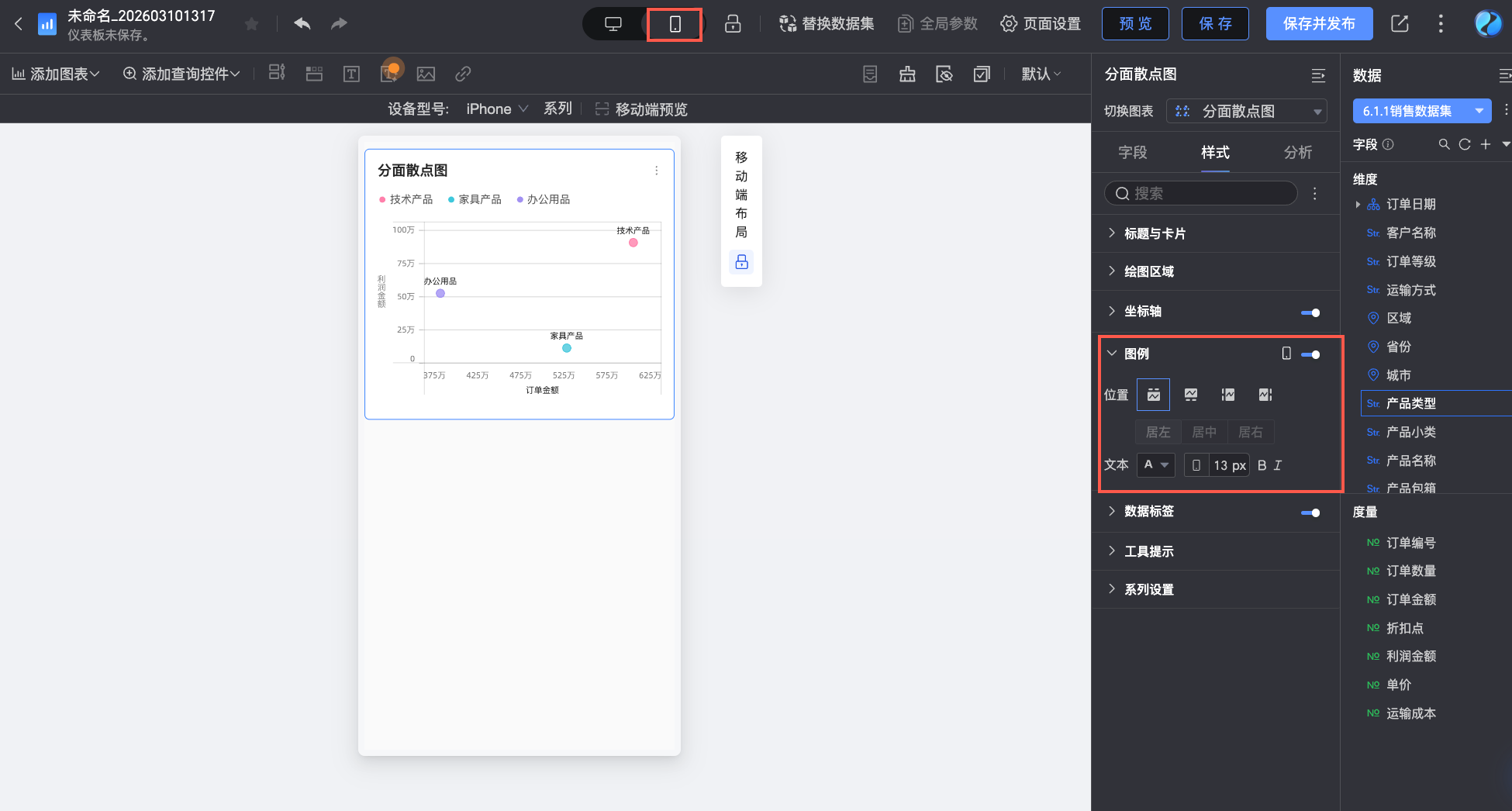Favorite the dashboard with the star icon

tap(251, 24)
